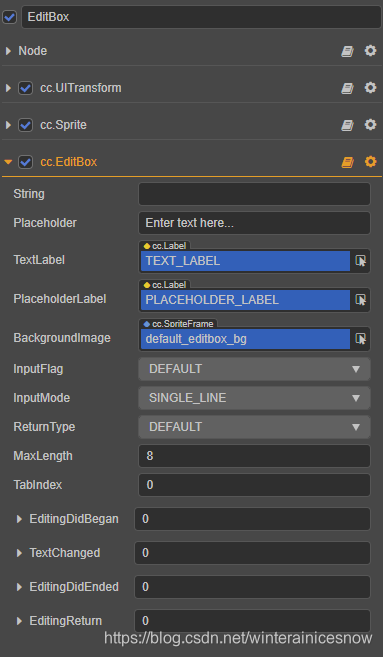The width and height of the screenshot is (383, 657).
Task: Click the picker icon beside default_editbox_bg
Action: pos(360,339)
